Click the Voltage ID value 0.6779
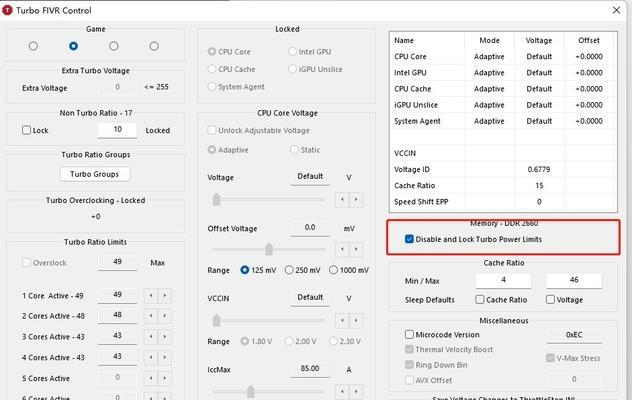The width and height of the screenshot is (632, 400). click(x=539, y=169)
